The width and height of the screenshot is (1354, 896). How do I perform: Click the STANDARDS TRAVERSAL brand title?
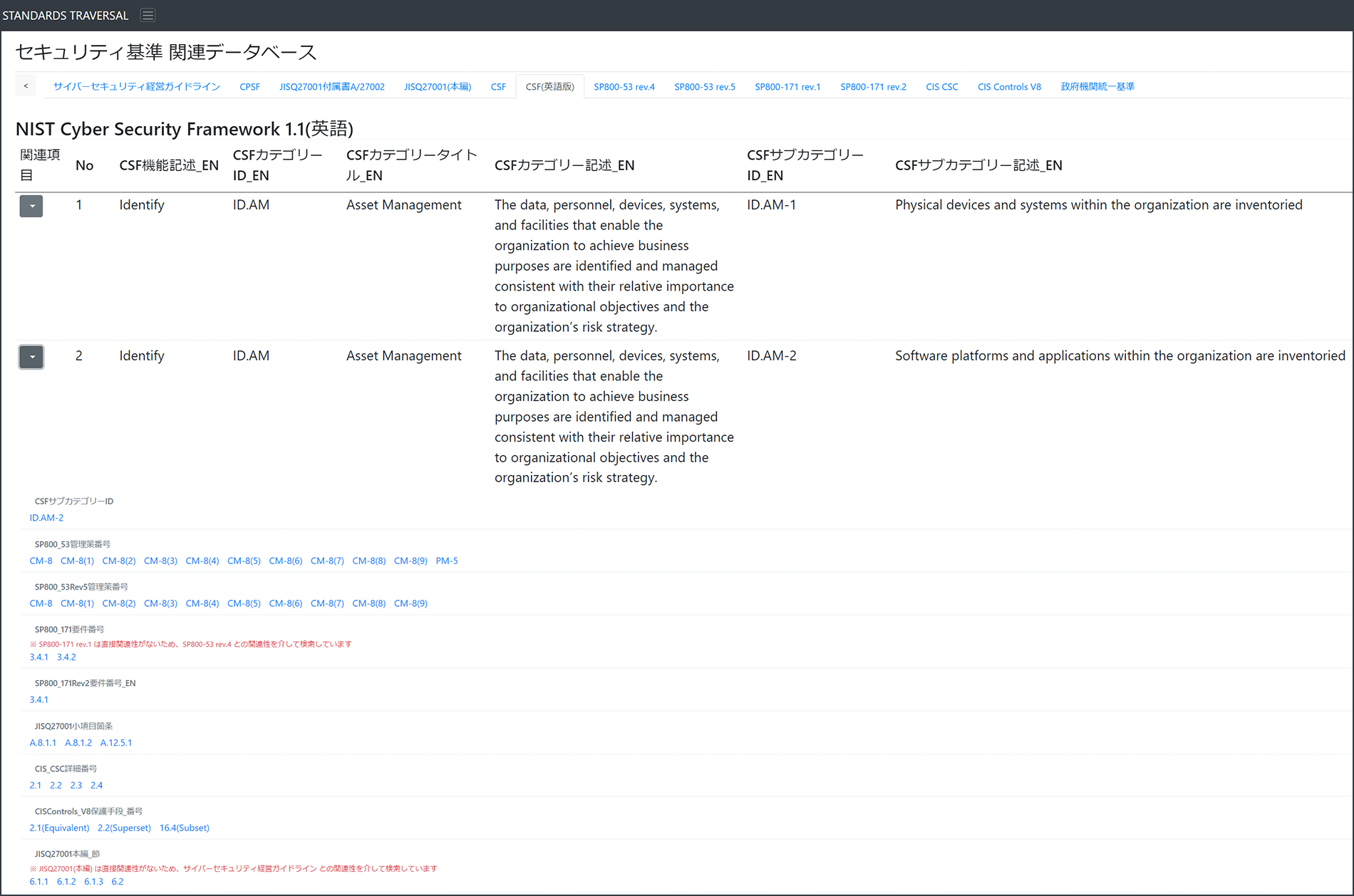66,15
